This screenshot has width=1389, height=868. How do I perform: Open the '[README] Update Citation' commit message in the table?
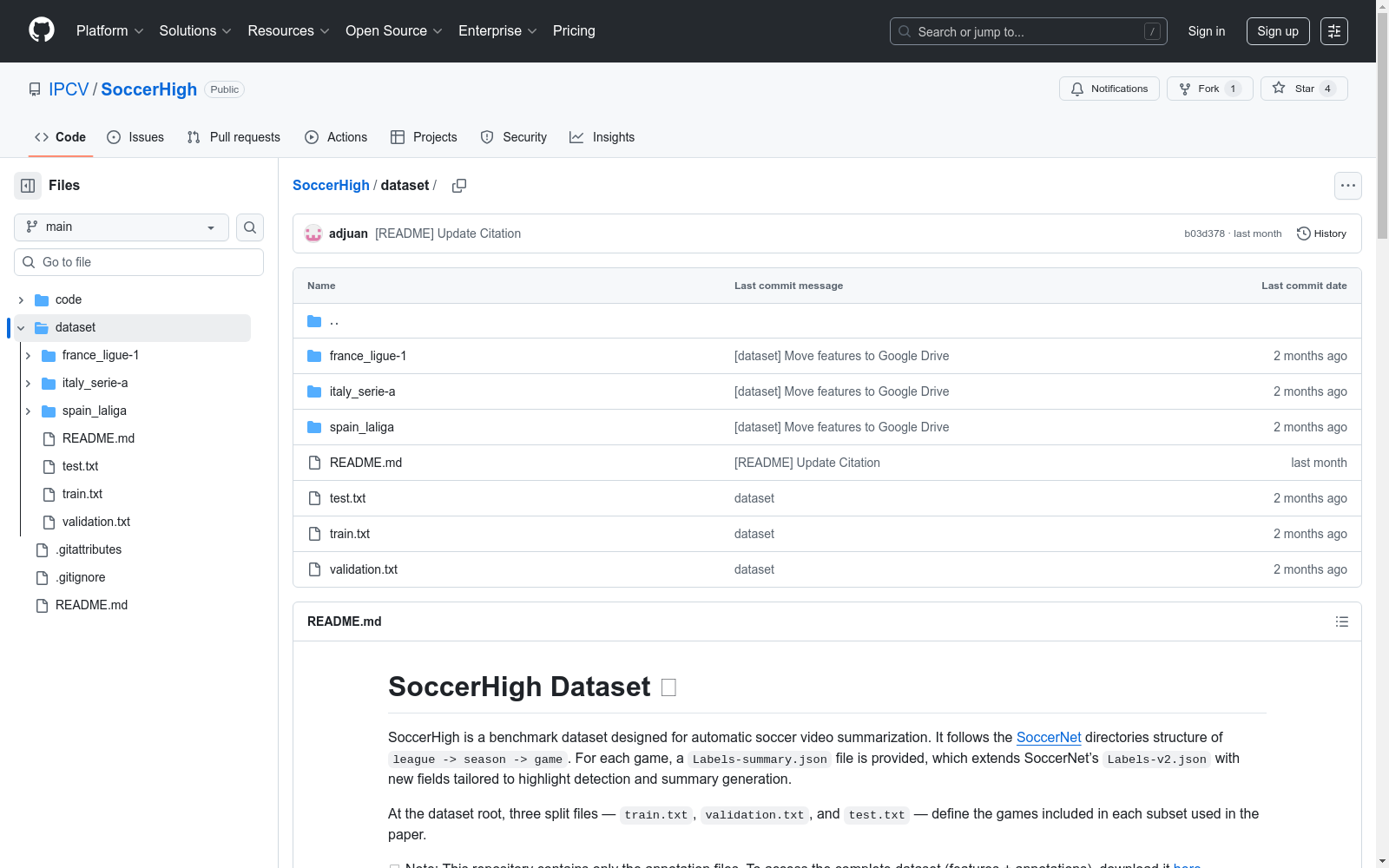coord(807,463)
